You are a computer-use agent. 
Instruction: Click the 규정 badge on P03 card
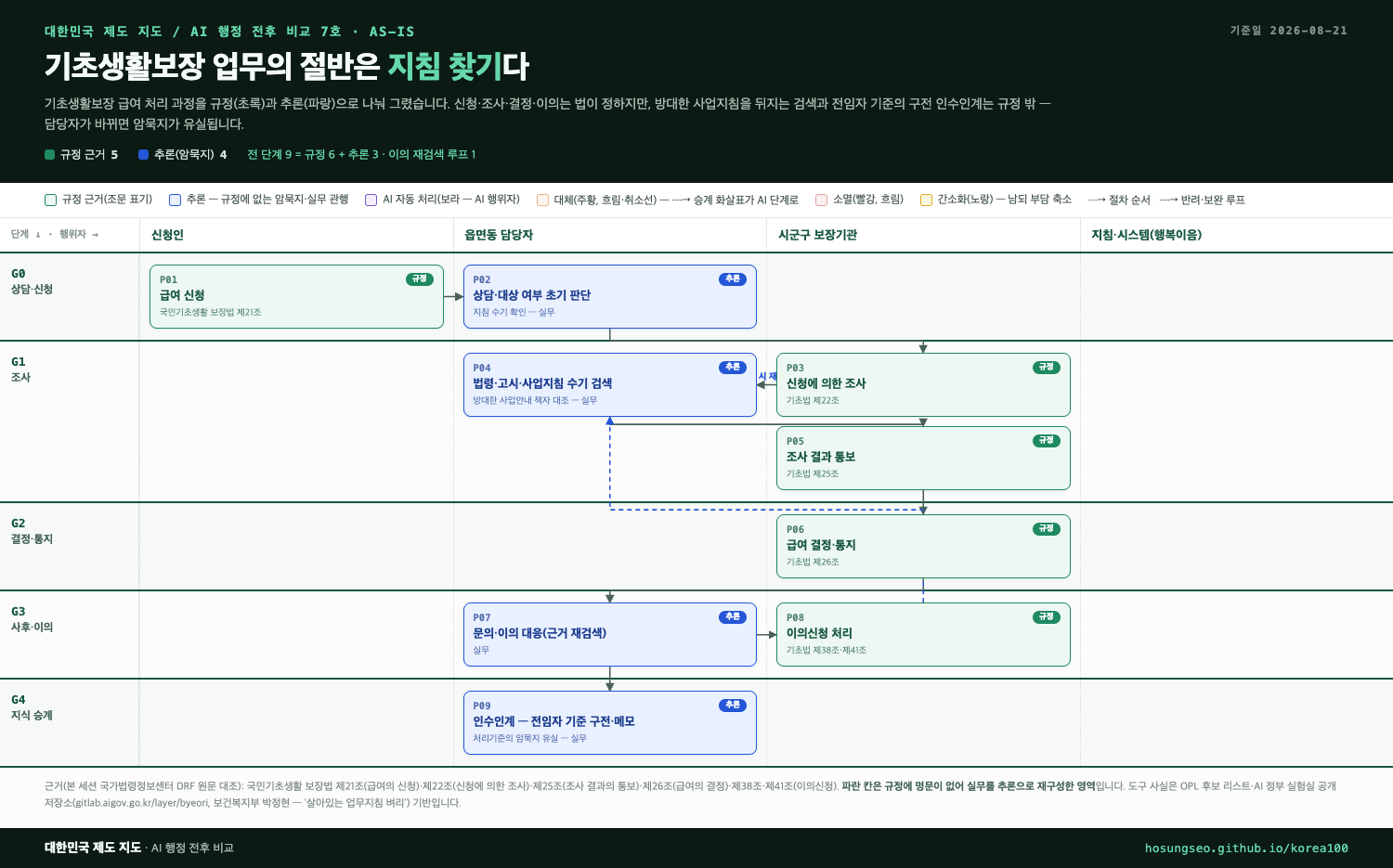1047,367
